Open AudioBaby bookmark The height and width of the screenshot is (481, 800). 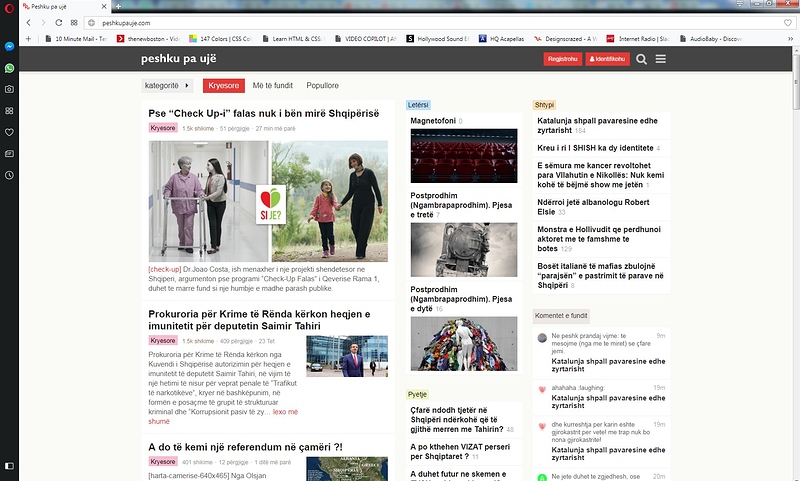(x=710, y=38)
